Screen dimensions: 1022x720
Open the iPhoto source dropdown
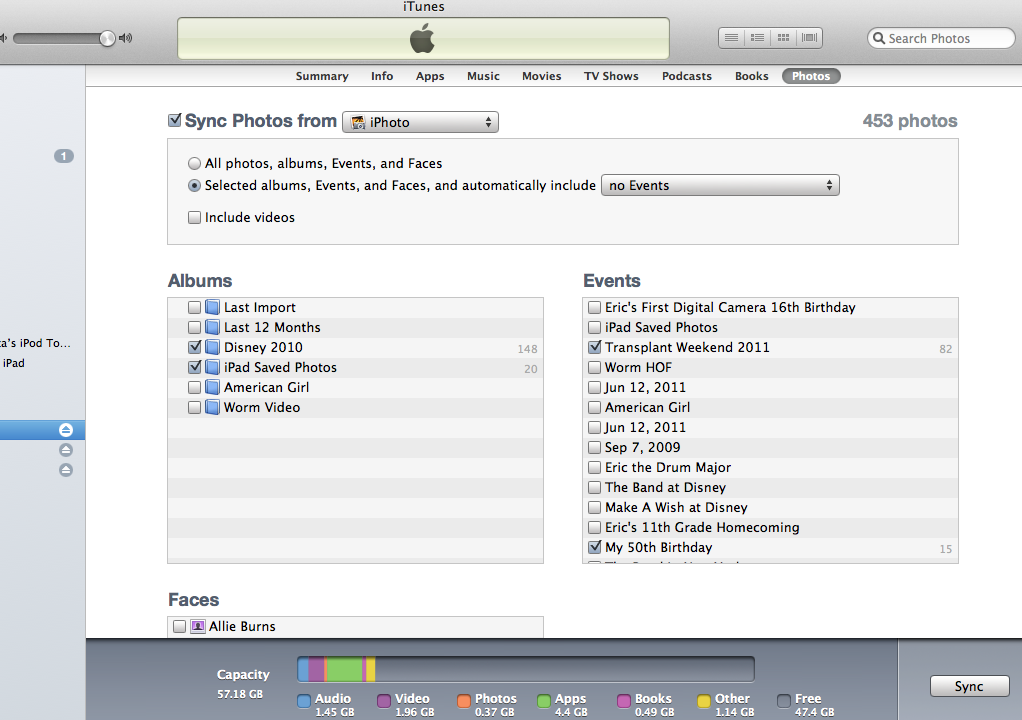pyautogui.click(x=420, y=122)
